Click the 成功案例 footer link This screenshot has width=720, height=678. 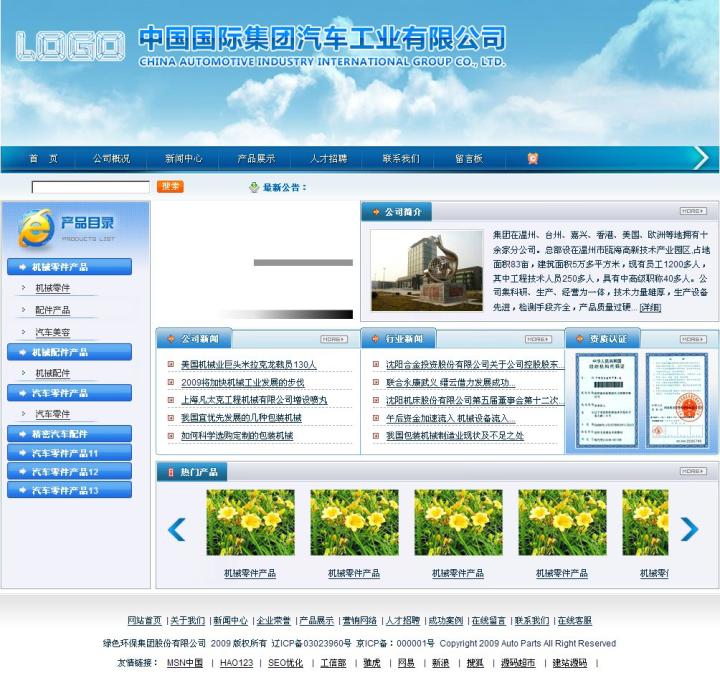point(446,621)
